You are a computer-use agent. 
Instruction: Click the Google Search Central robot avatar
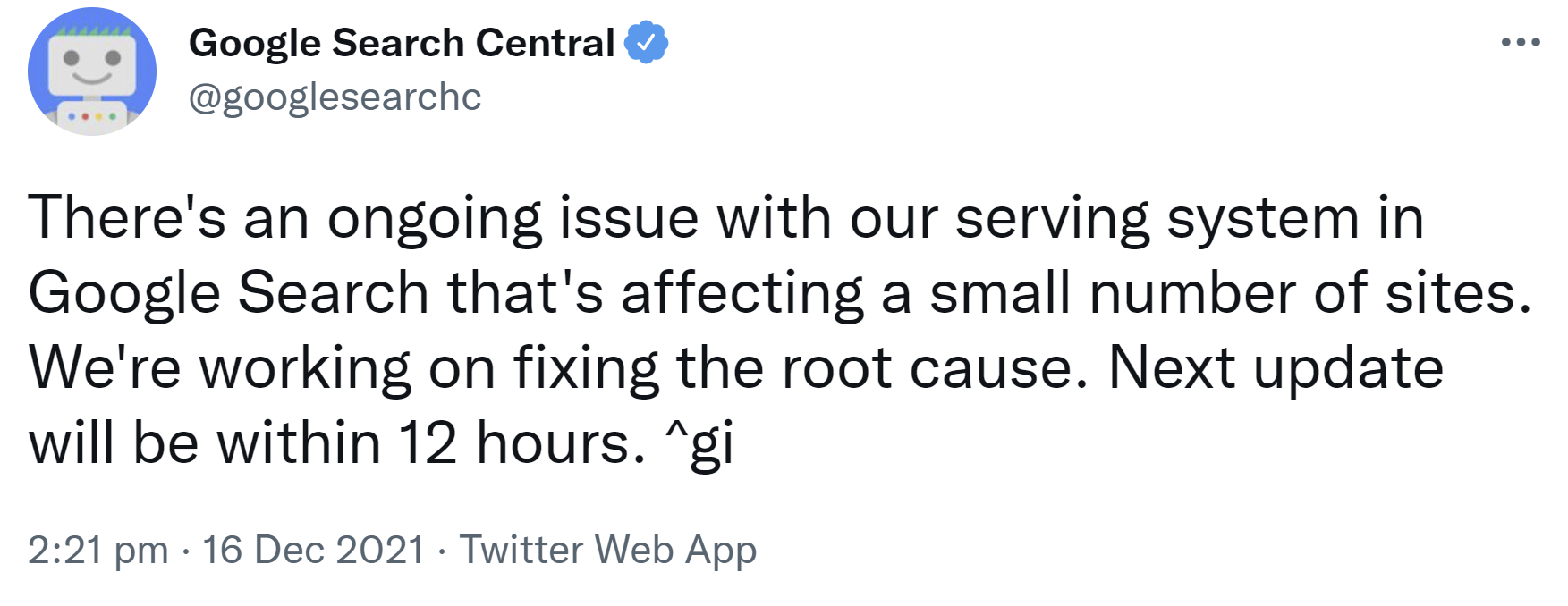pos(92,72)
